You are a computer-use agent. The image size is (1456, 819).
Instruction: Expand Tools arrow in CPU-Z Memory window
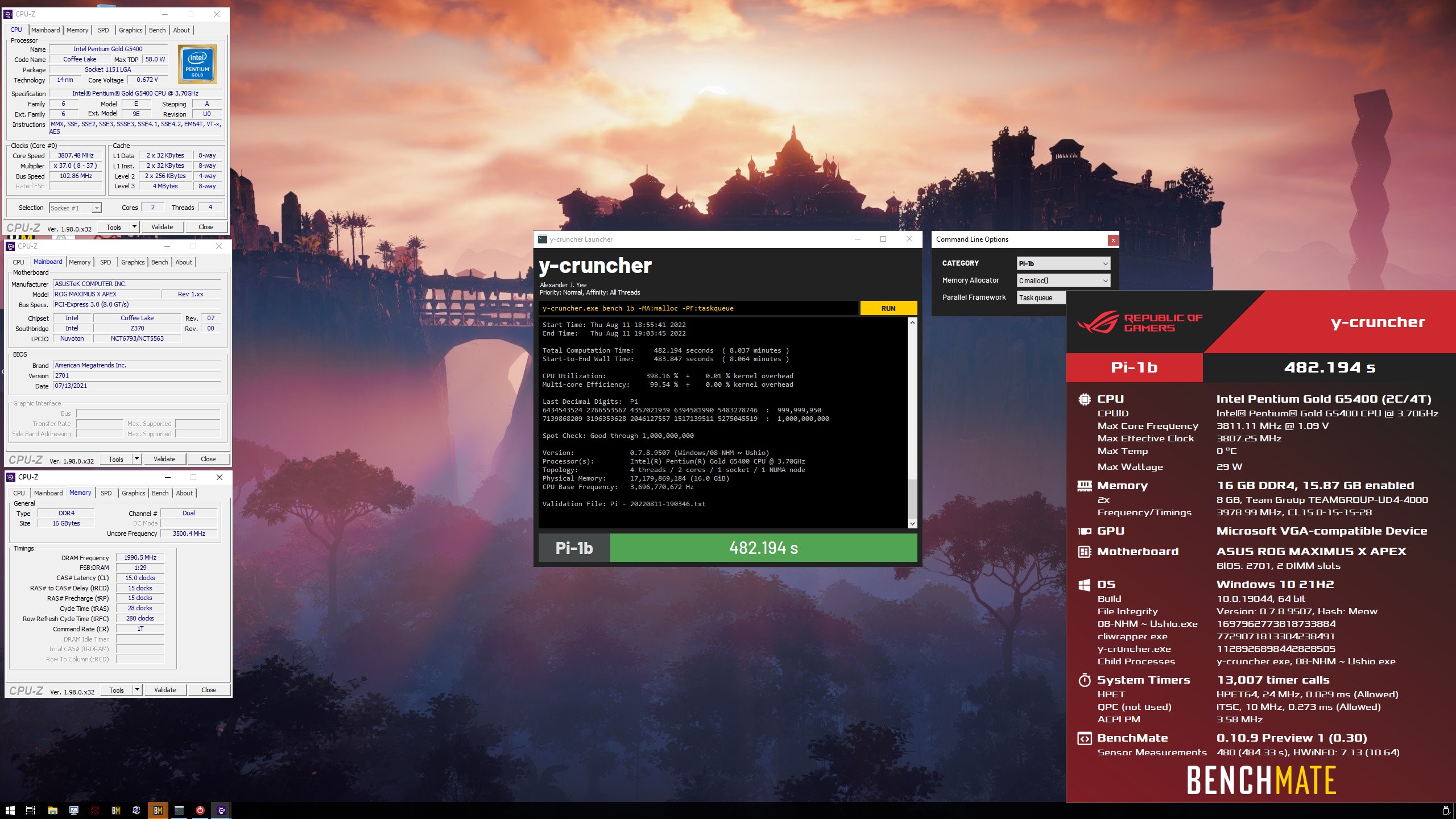click(x=138, y=690)
